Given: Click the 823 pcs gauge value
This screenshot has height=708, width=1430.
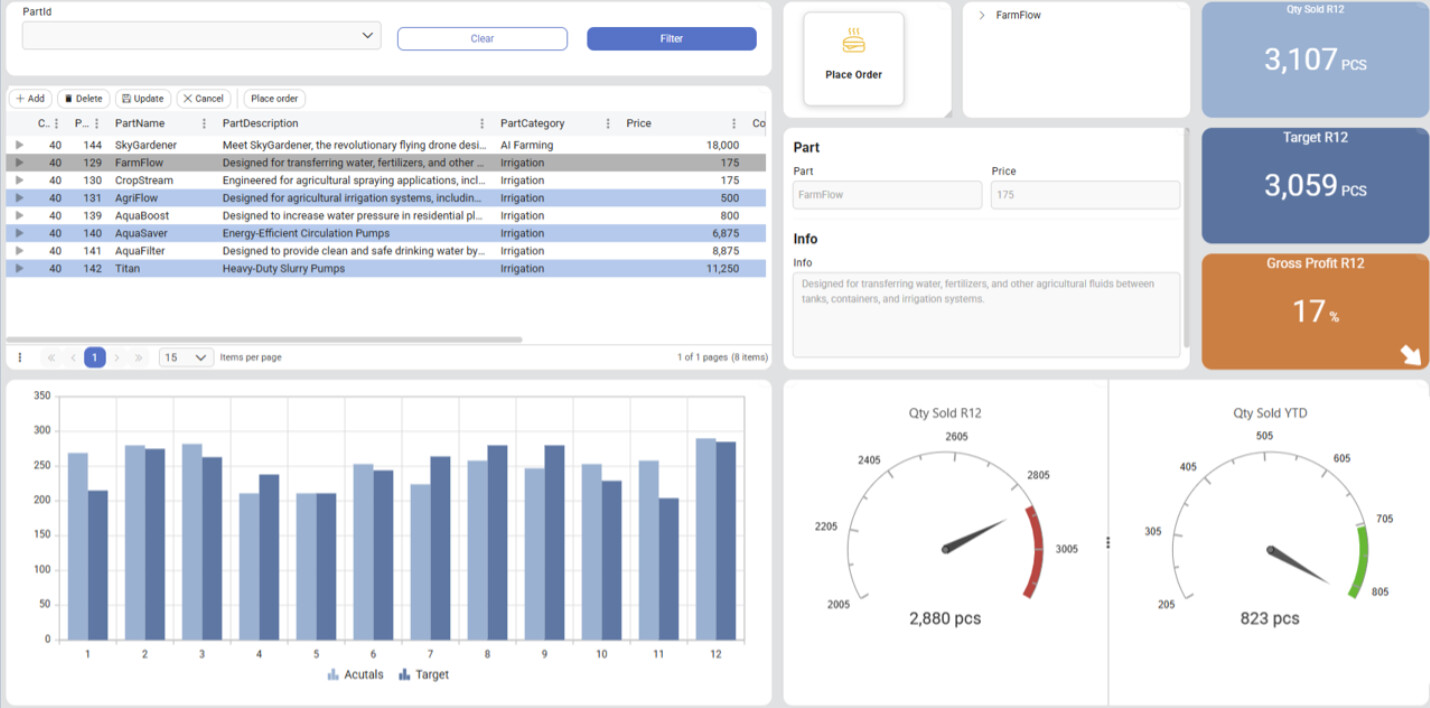Looking at the screenshot, I should click(1270, 618).
